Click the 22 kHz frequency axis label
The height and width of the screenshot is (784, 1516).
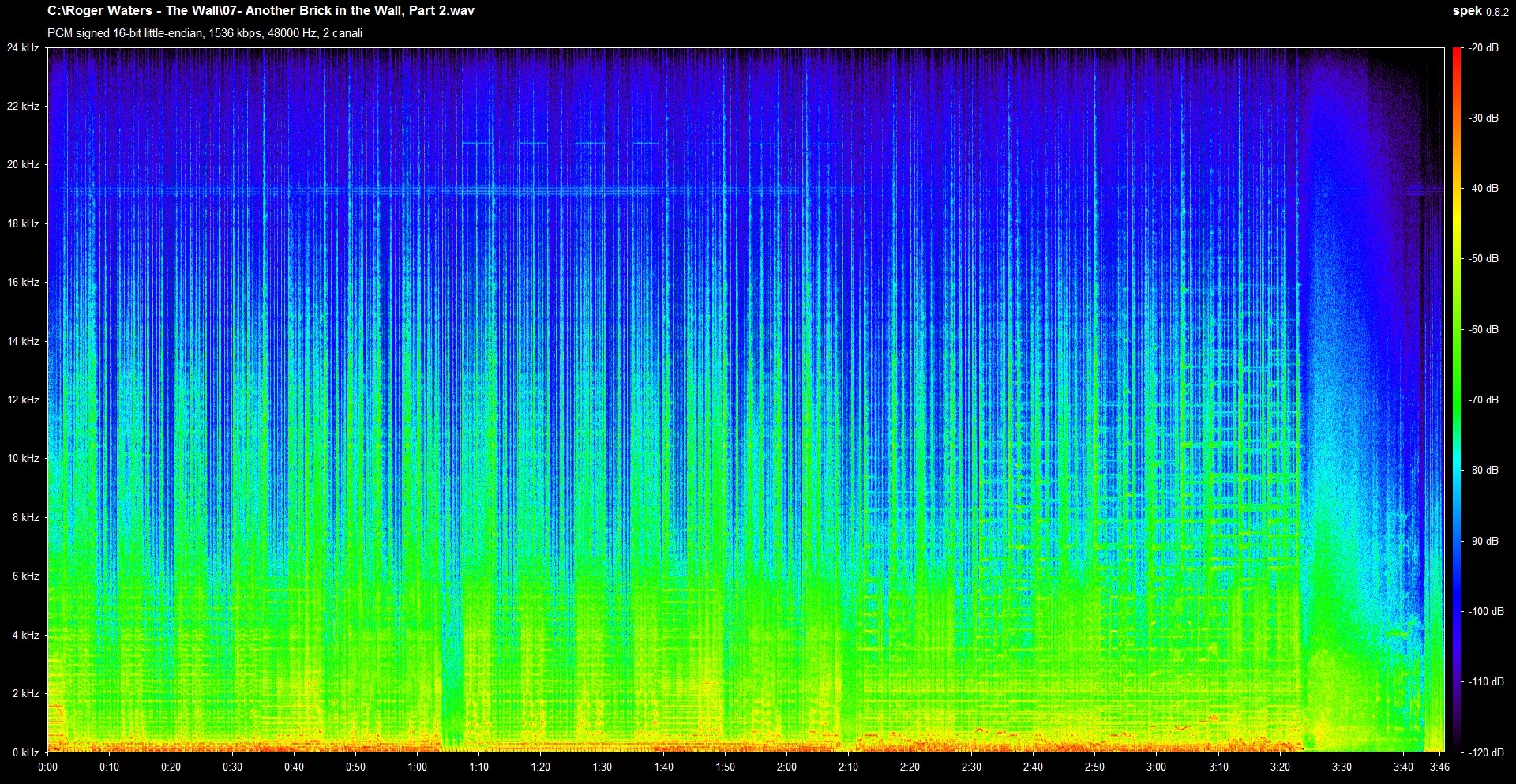[x=24, y=106]
